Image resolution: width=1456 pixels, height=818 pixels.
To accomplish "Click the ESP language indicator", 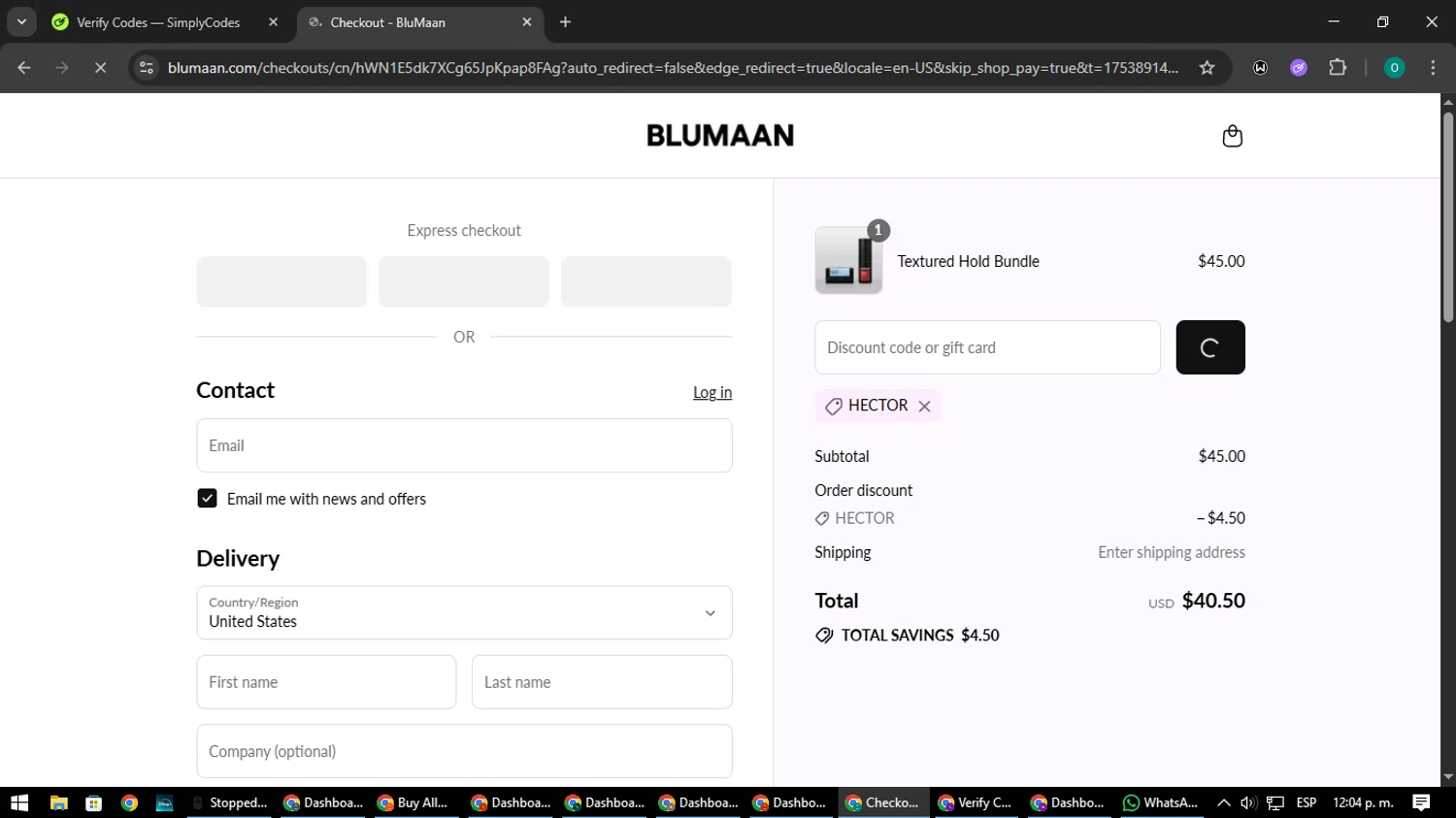I will tap(1307, 802).
